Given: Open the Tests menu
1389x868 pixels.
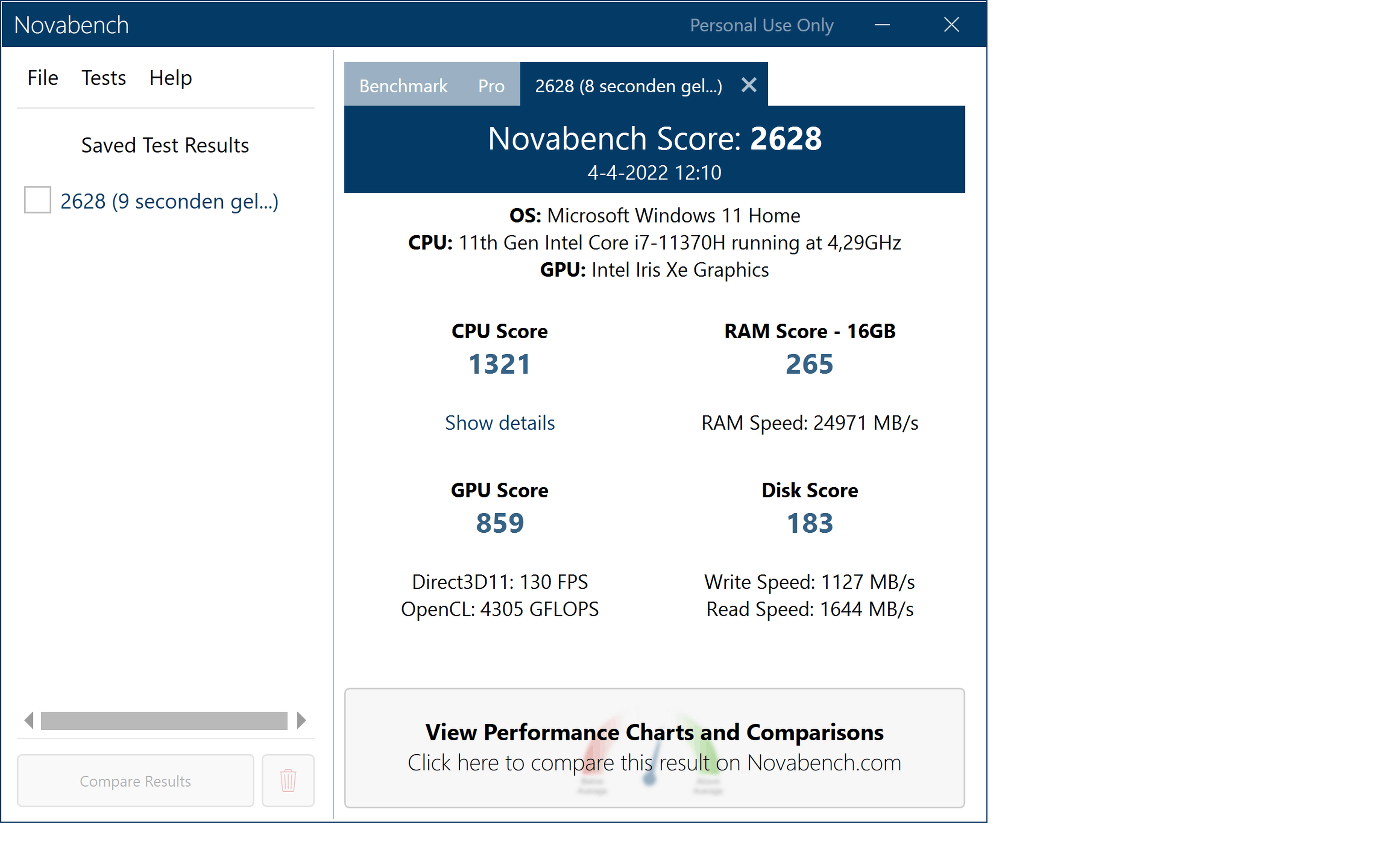Looking at the screenshot, I should (103, 78).
